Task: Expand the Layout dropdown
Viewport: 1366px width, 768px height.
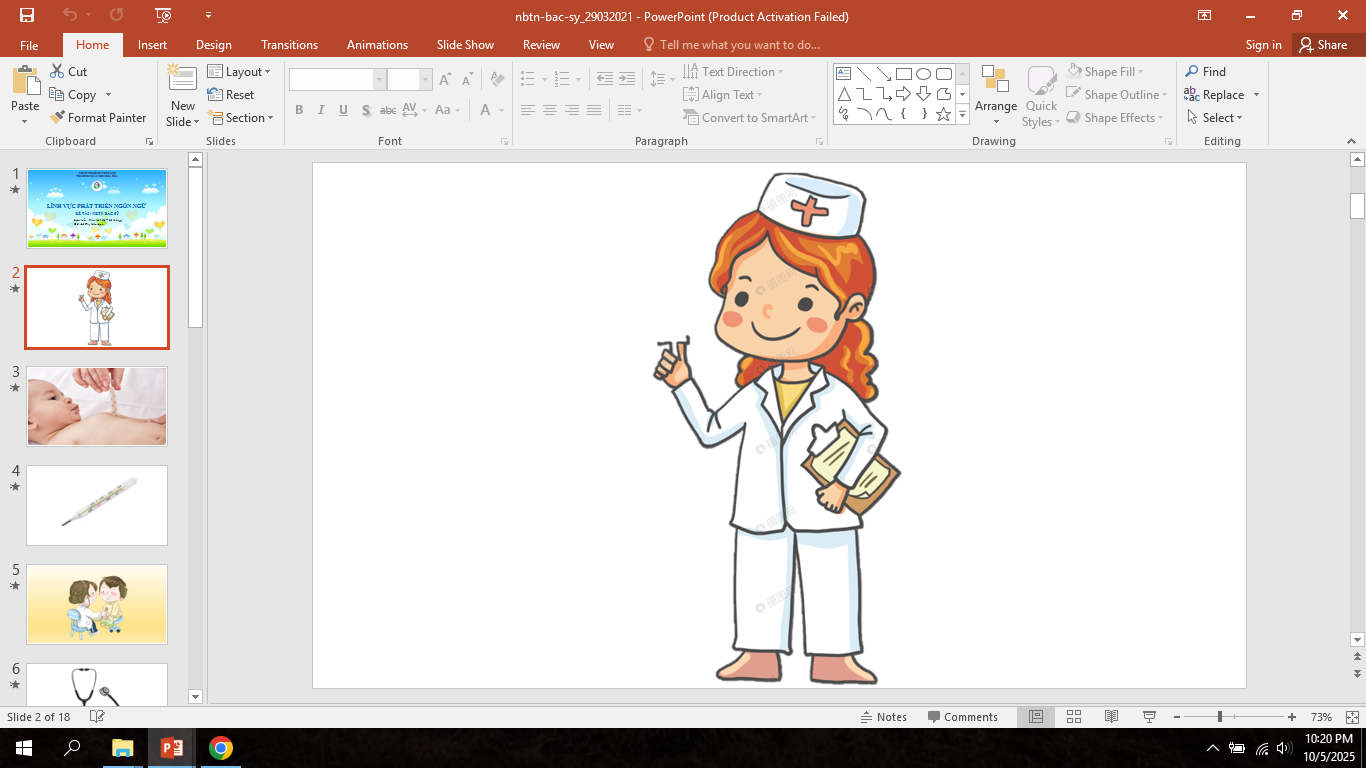Action: coord(240,72)
